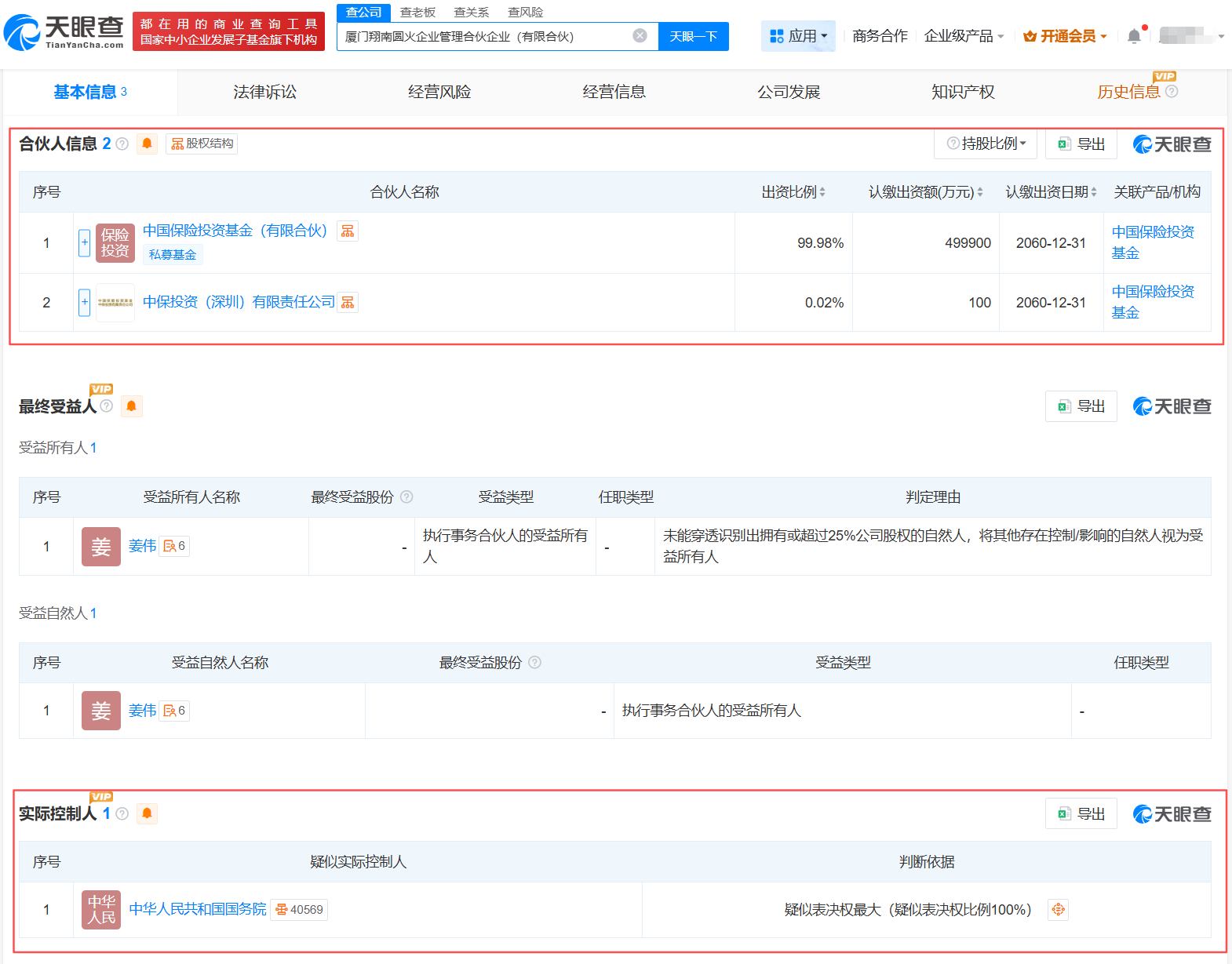This screenshot has width=1232, height=964.
Task: Click 股权结构 button in partner section
Action: tap(202, 144)
